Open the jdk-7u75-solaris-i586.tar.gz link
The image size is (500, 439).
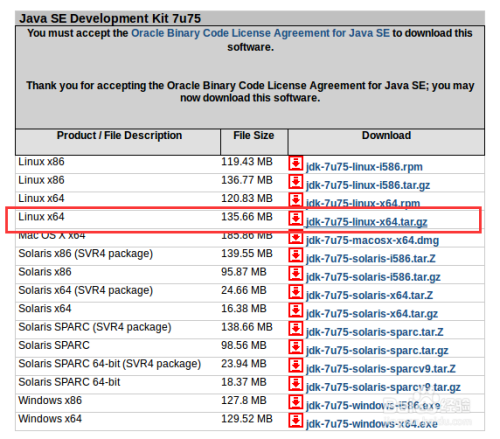tap(373, 277)
